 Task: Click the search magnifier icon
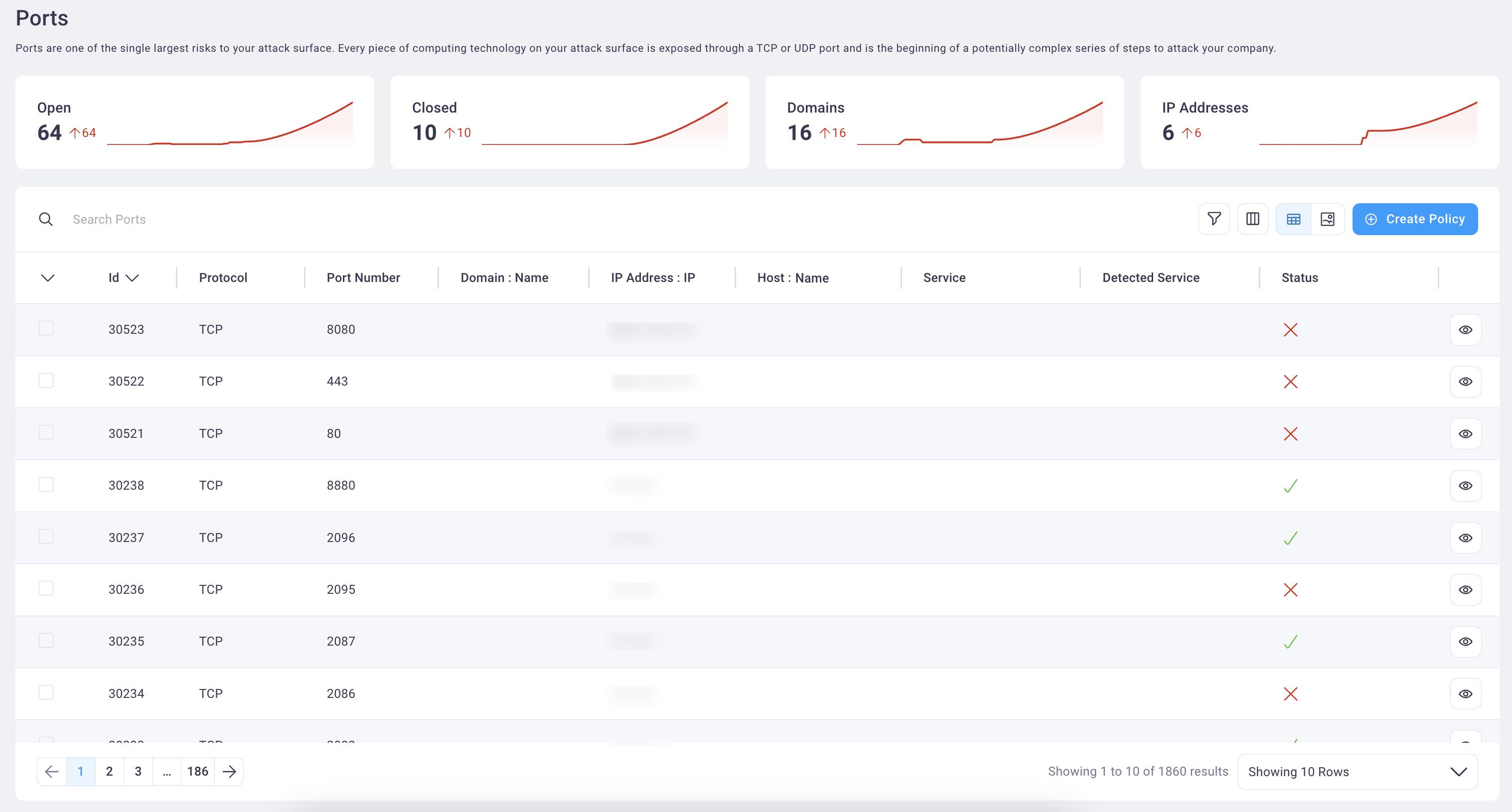pyautogui.click(x=46, y=219)
